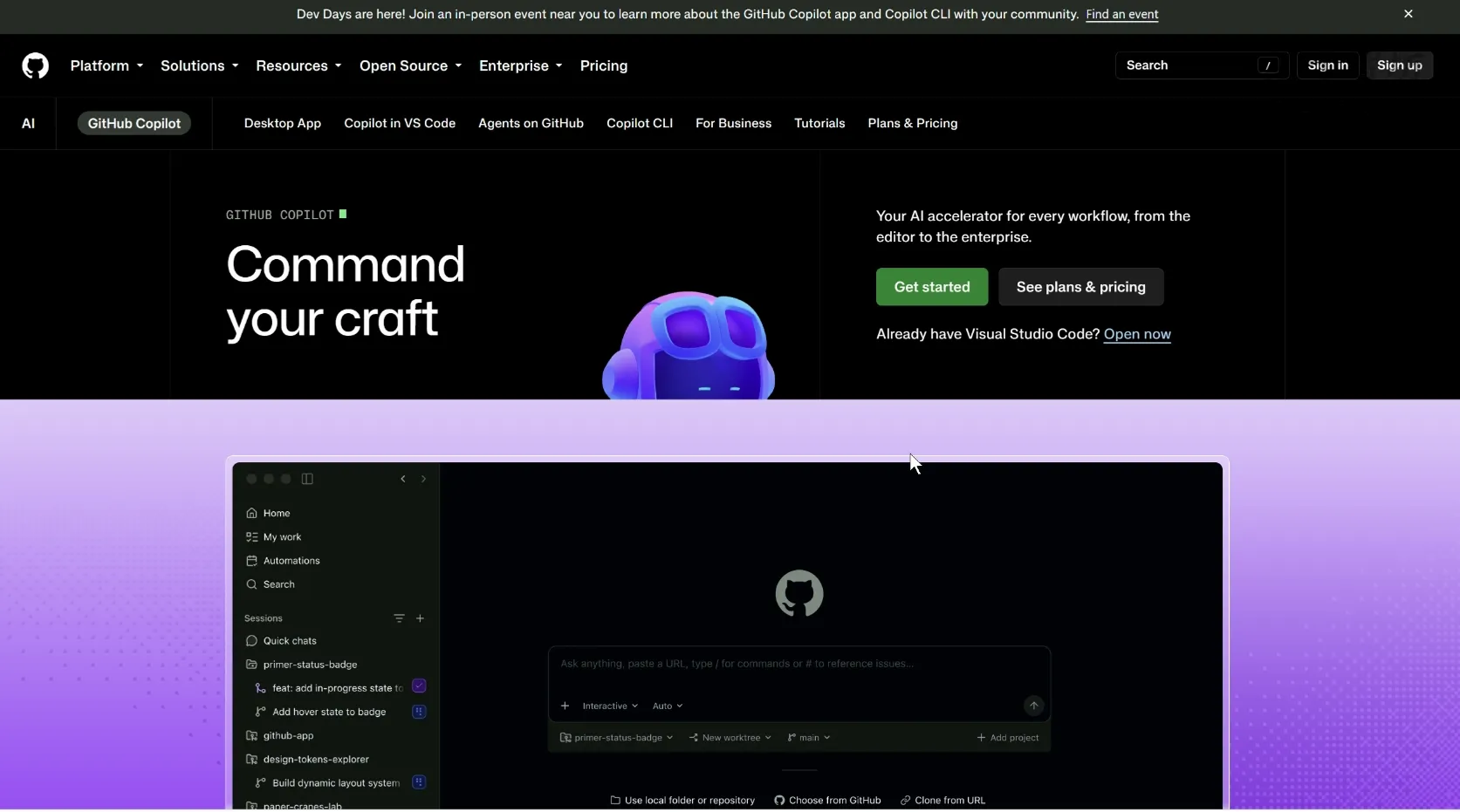Screen dimensions: 1460x812
Task: Open the Copilot in VS Code tab
Action: [x=400, y=124]
